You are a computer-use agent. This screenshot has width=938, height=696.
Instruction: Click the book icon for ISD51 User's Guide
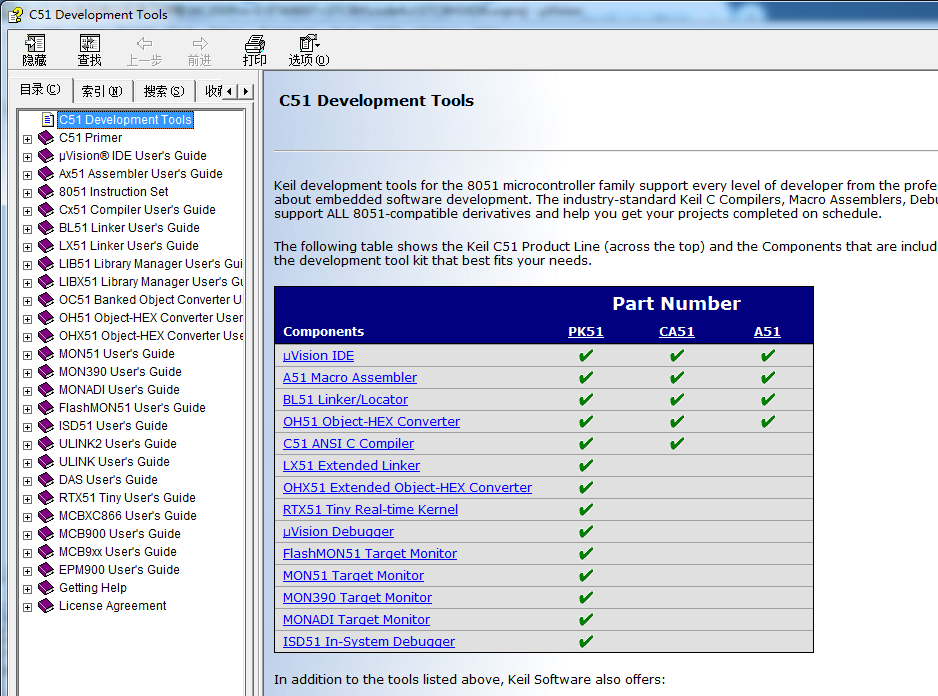[46, 425]
